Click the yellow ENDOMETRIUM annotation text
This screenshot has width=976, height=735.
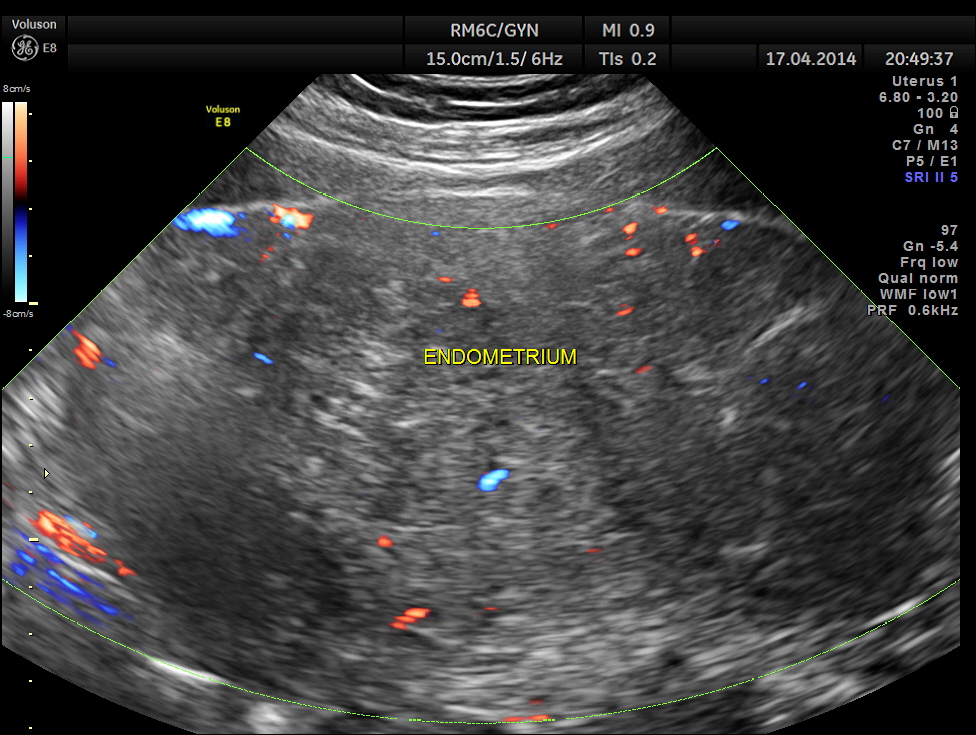500,357
